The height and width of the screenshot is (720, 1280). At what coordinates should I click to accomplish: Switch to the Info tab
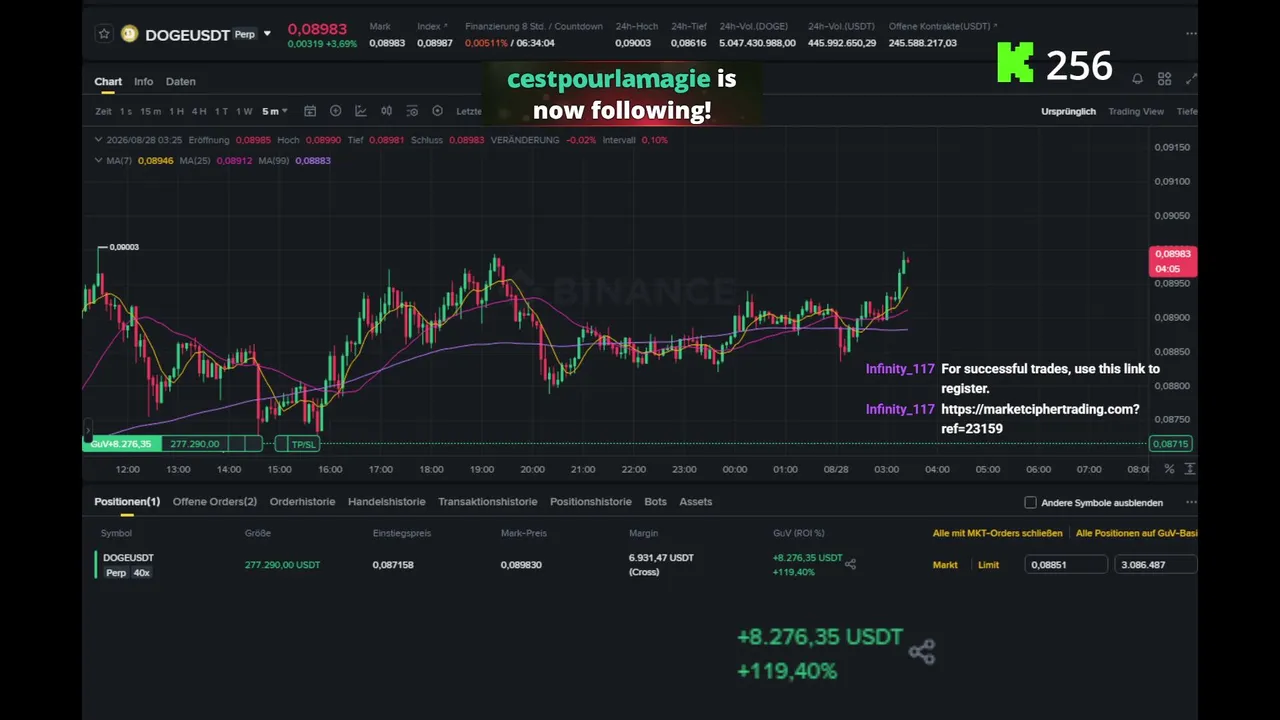(x=144, y=81)
